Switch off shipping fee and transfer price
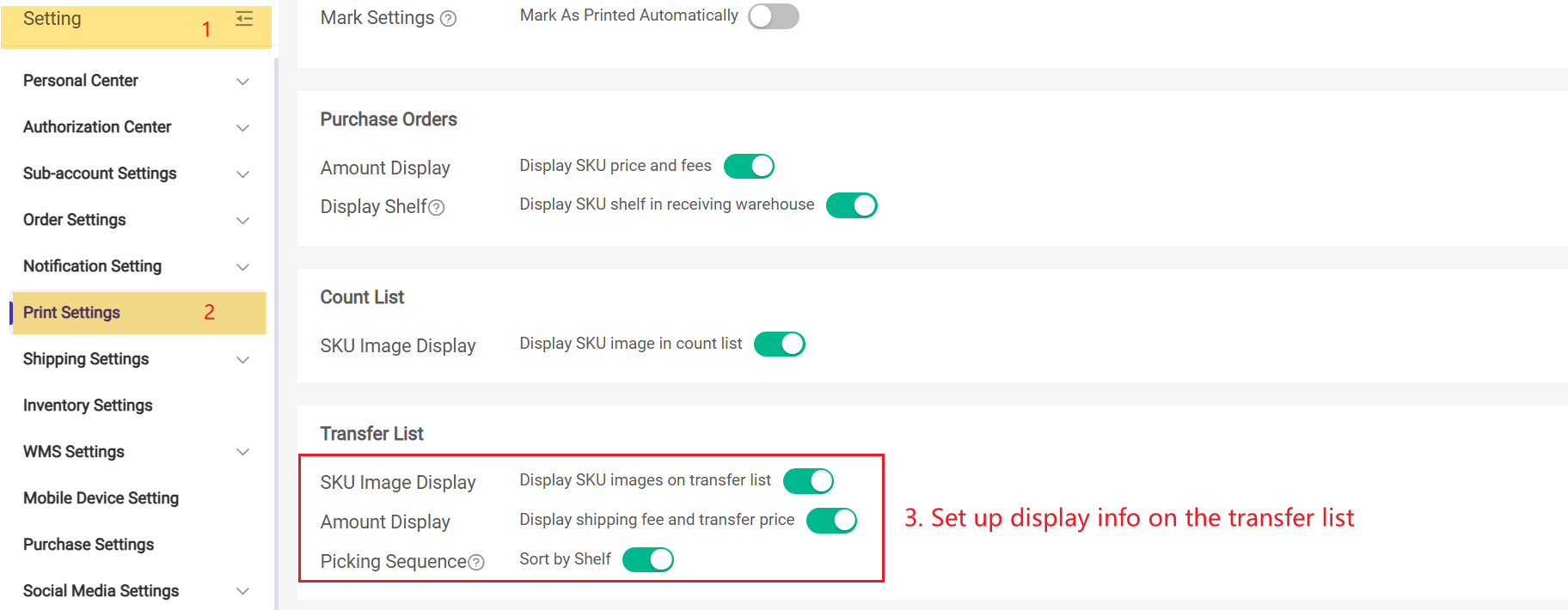The height and width of the screenshot is (610, 1568). pyautogui.click(x=831, y=521)
